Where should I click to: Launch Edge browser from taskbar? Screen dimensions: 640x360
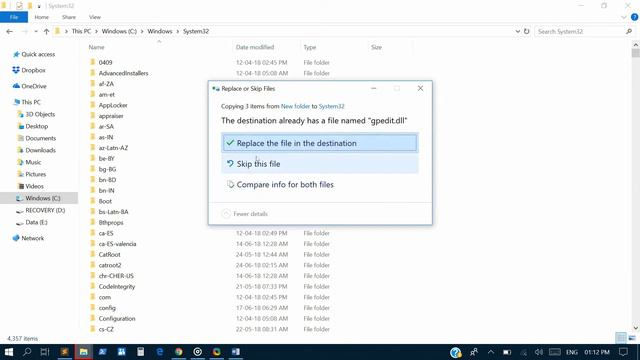point(160,352)
